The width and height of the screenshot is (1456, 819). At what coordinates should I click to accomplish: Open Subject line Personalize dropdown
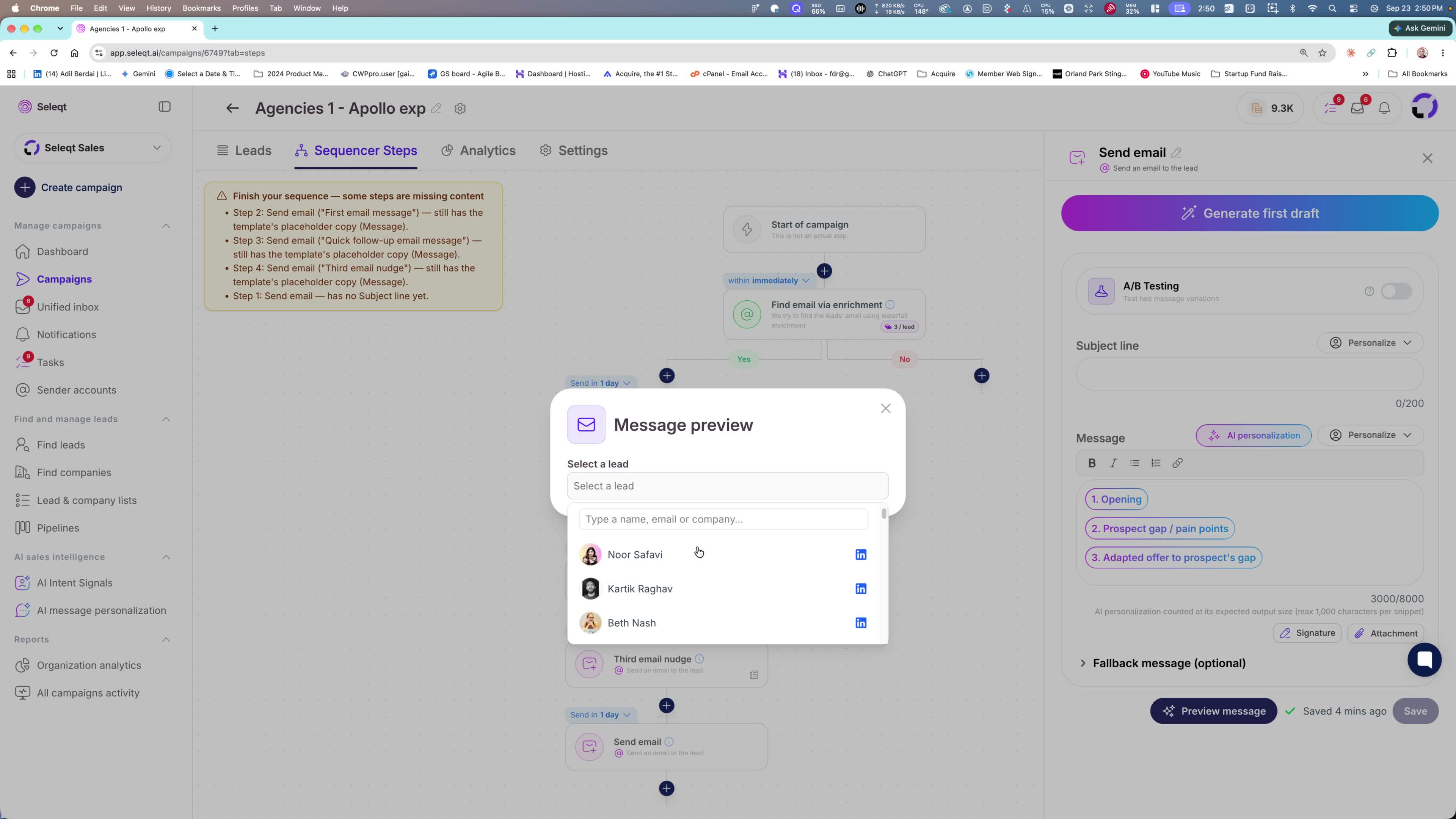[1370, 342]
